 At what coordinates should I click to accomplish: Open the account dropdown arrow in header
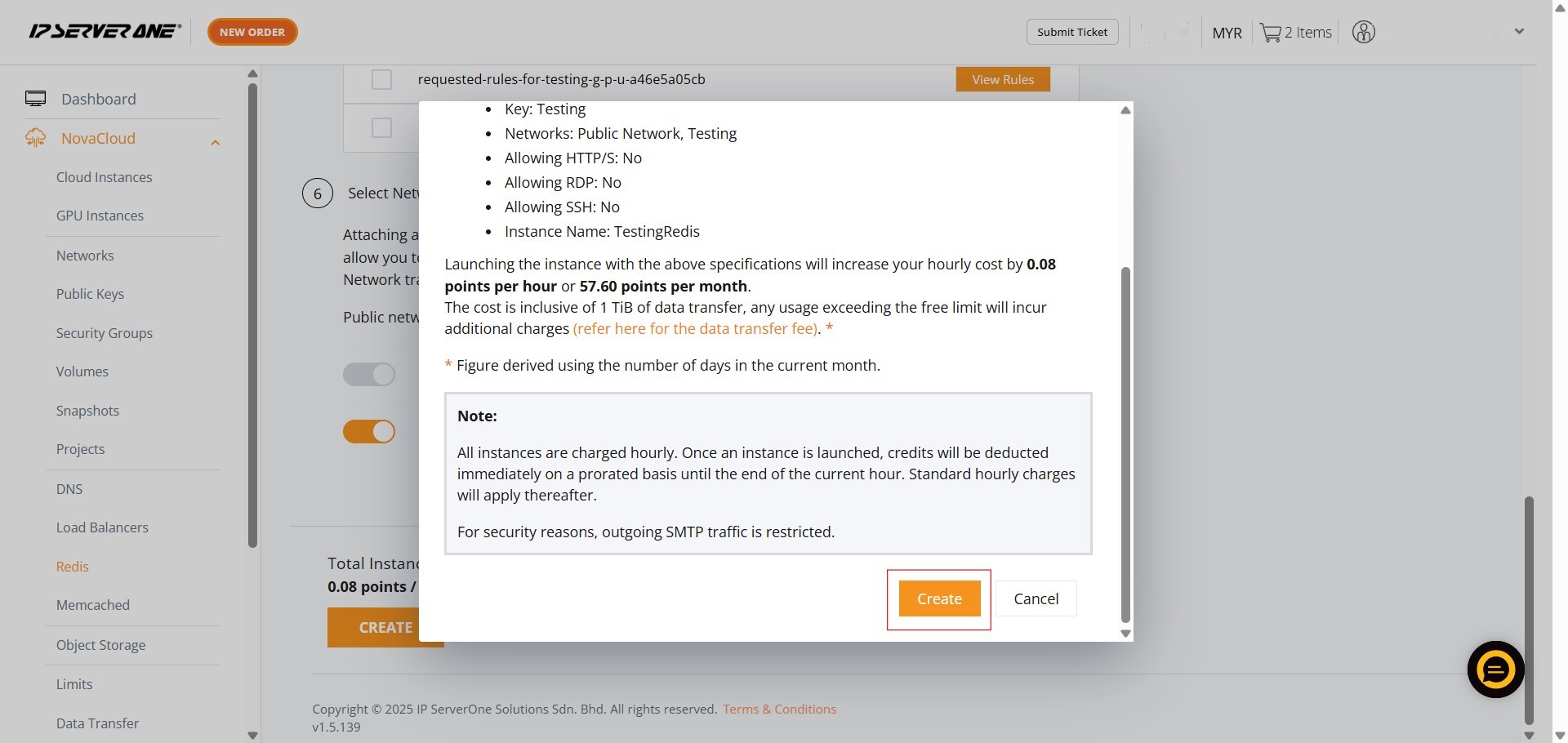[1519, 32]
